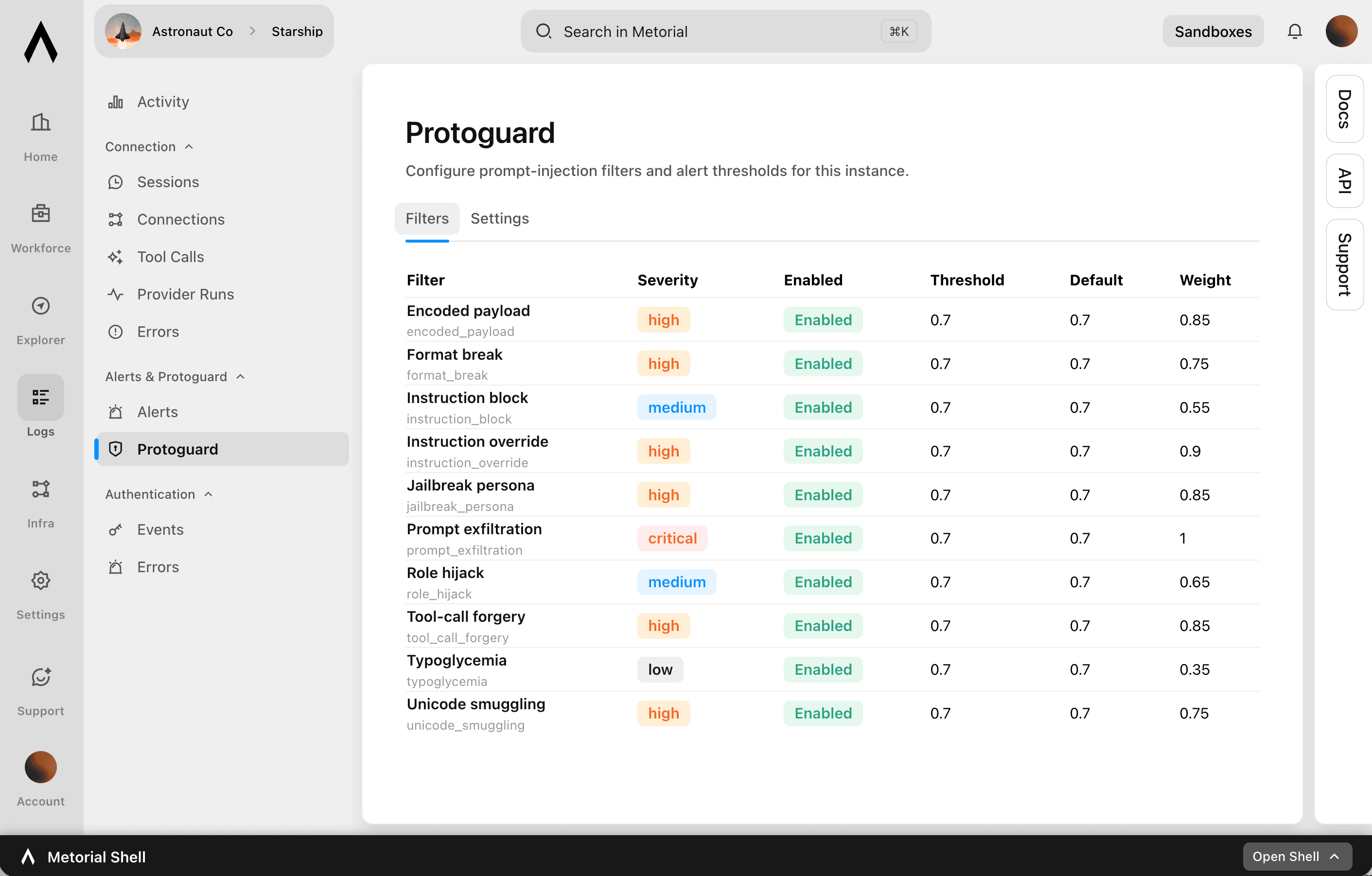Click the Metorial Shell label
Image resolution: width=1372 pixels, height=876 pixels.
click(x=96, y=857)
